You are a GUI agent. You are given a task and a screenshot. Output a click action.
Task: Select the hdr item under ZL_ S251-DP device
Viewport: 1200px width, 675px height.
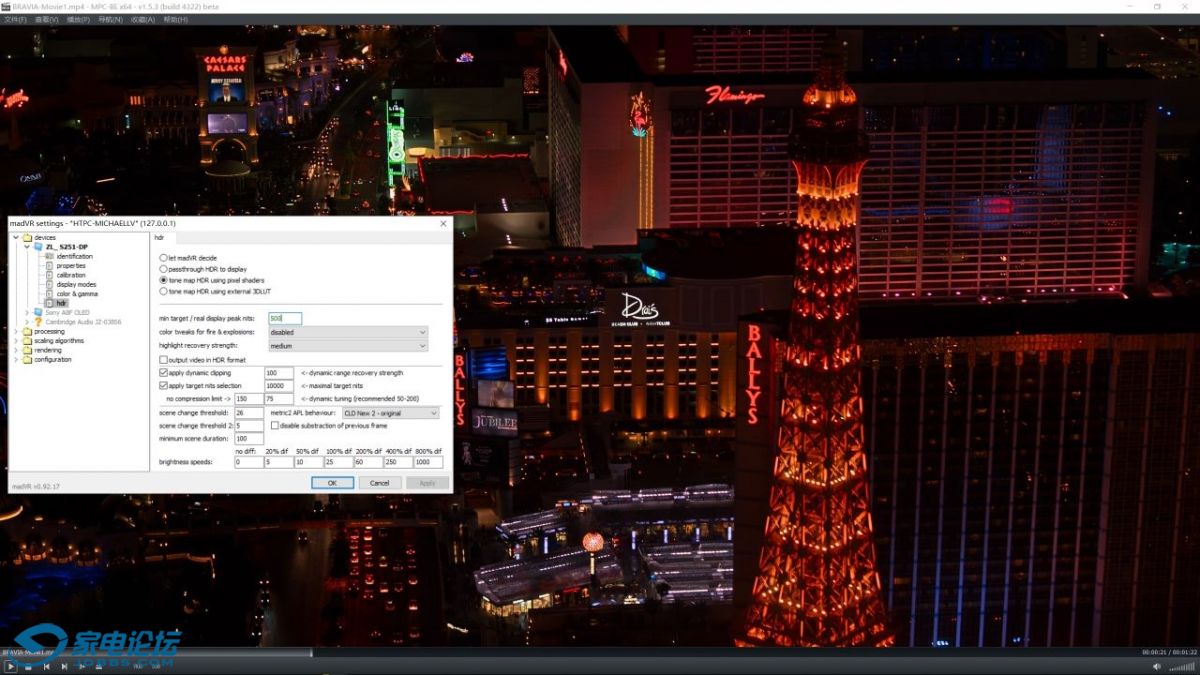click(61, 303)
